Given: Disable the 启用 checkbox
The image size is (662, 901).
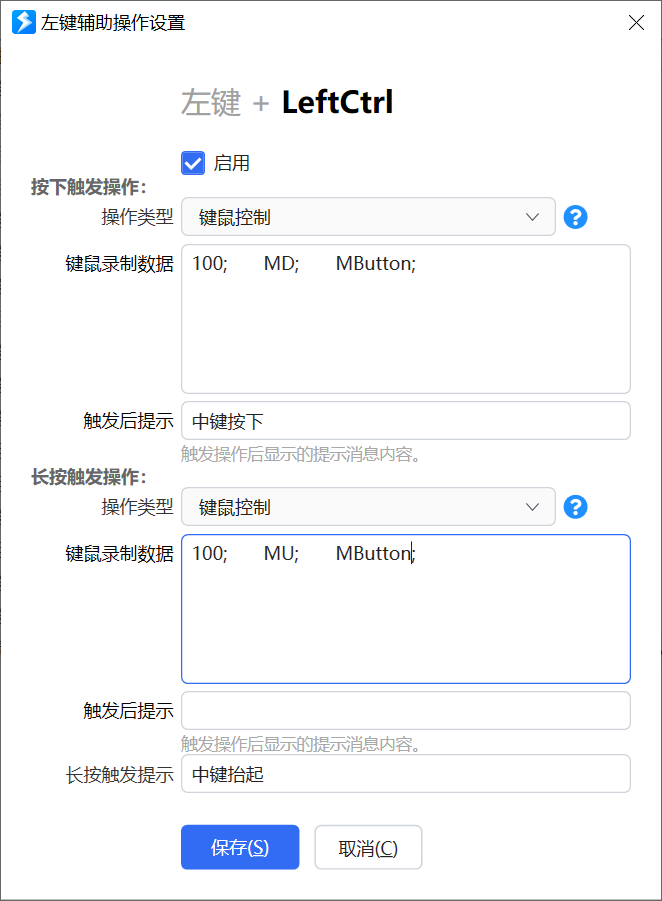Looking at the screenshot, I should [x=192, y=162].
